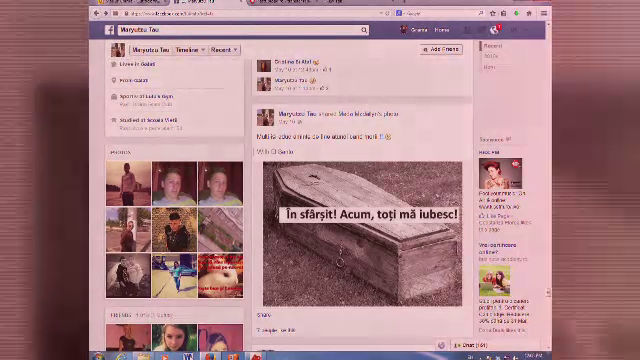This screenshot has width=640, height=360.
Task: Click the browser forward arrow
Action: [x=106, y=13]
